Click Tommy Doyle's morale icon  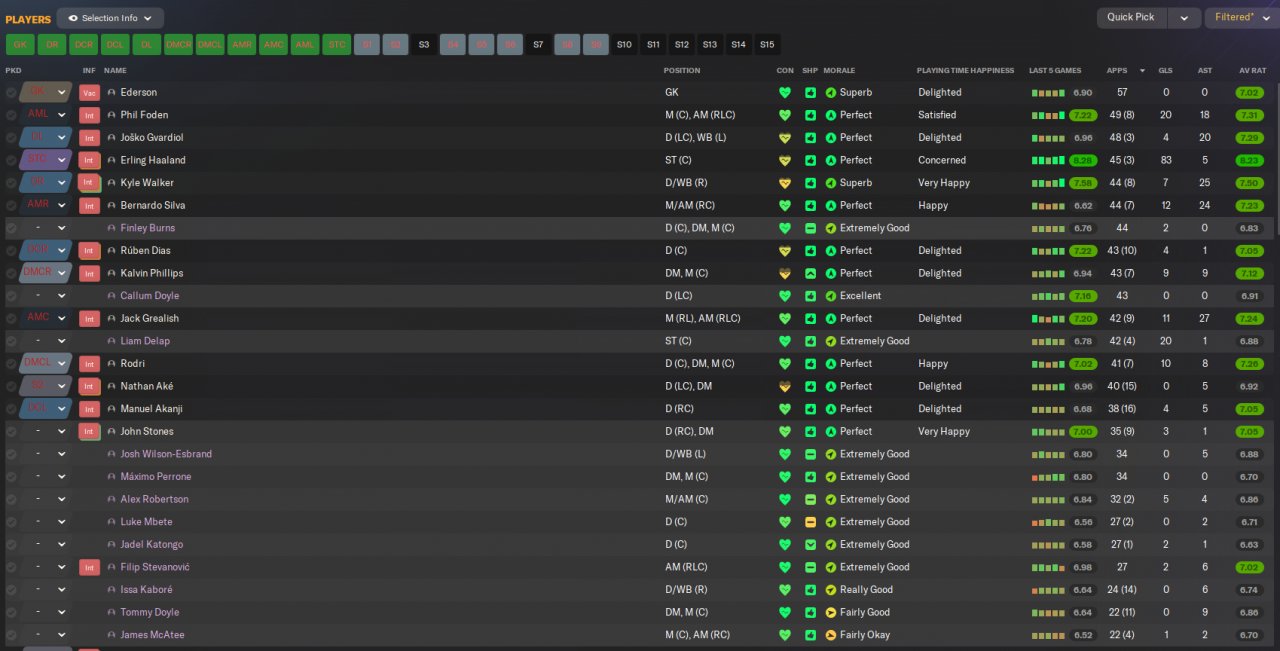(x=831, y=612)
